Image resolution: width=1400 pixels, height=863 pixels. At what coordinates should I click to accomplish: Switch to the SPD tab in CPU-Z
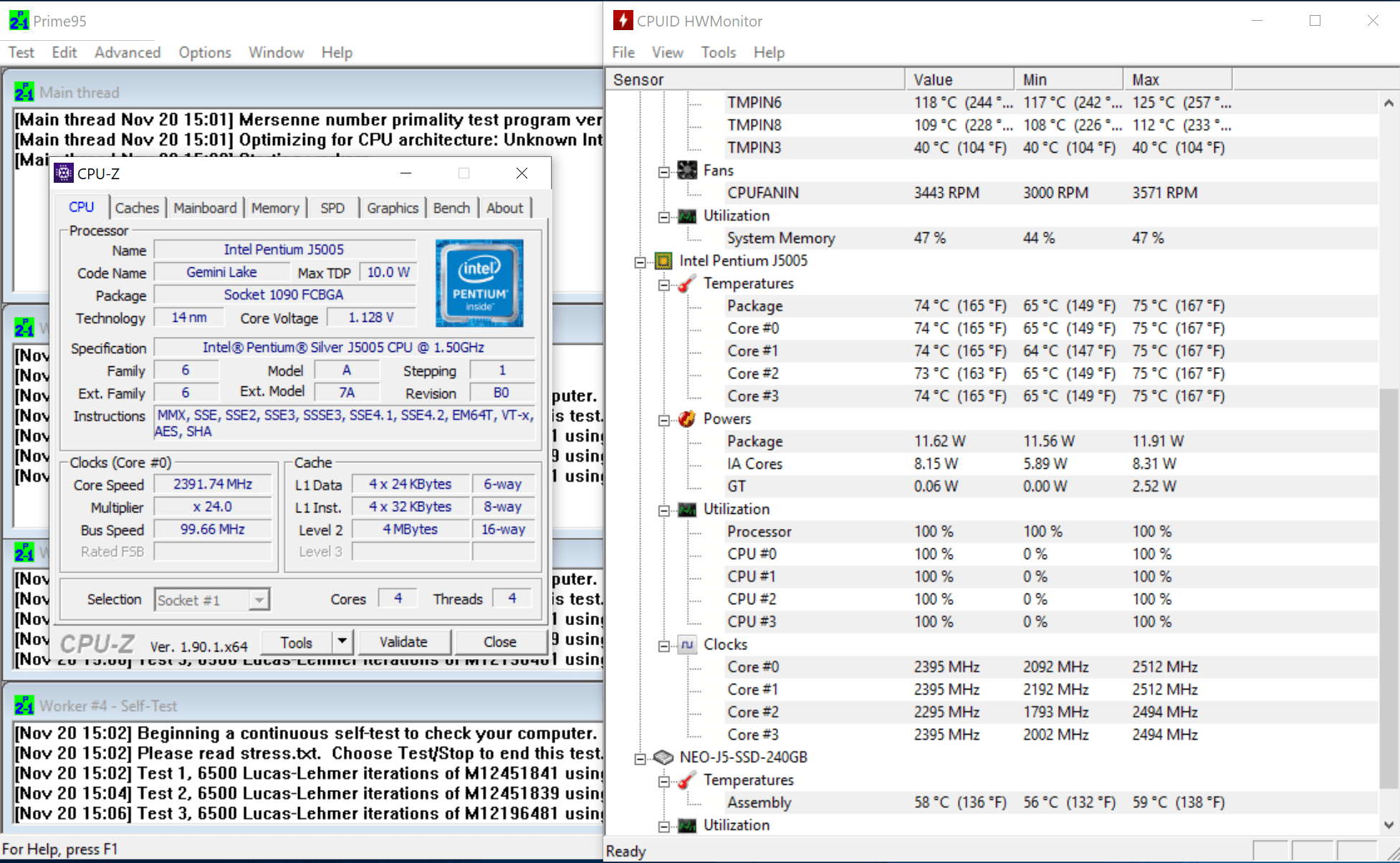pyautogui.click(x=332, y=208)
